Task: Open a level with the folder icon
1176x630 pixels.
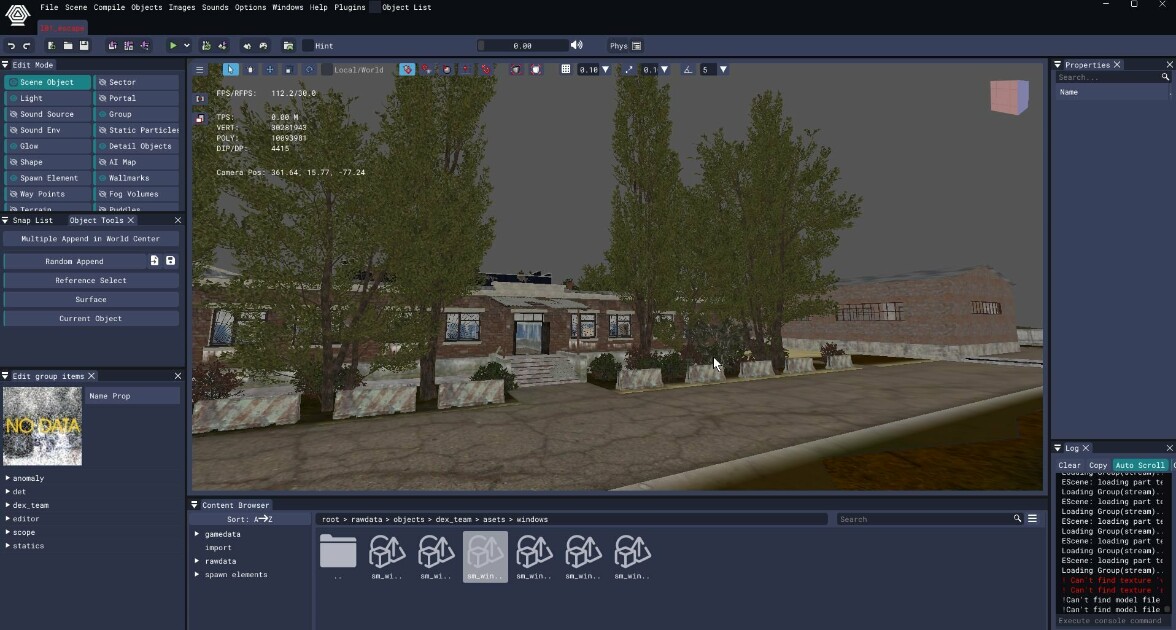Action: click(x=68, y=46)
